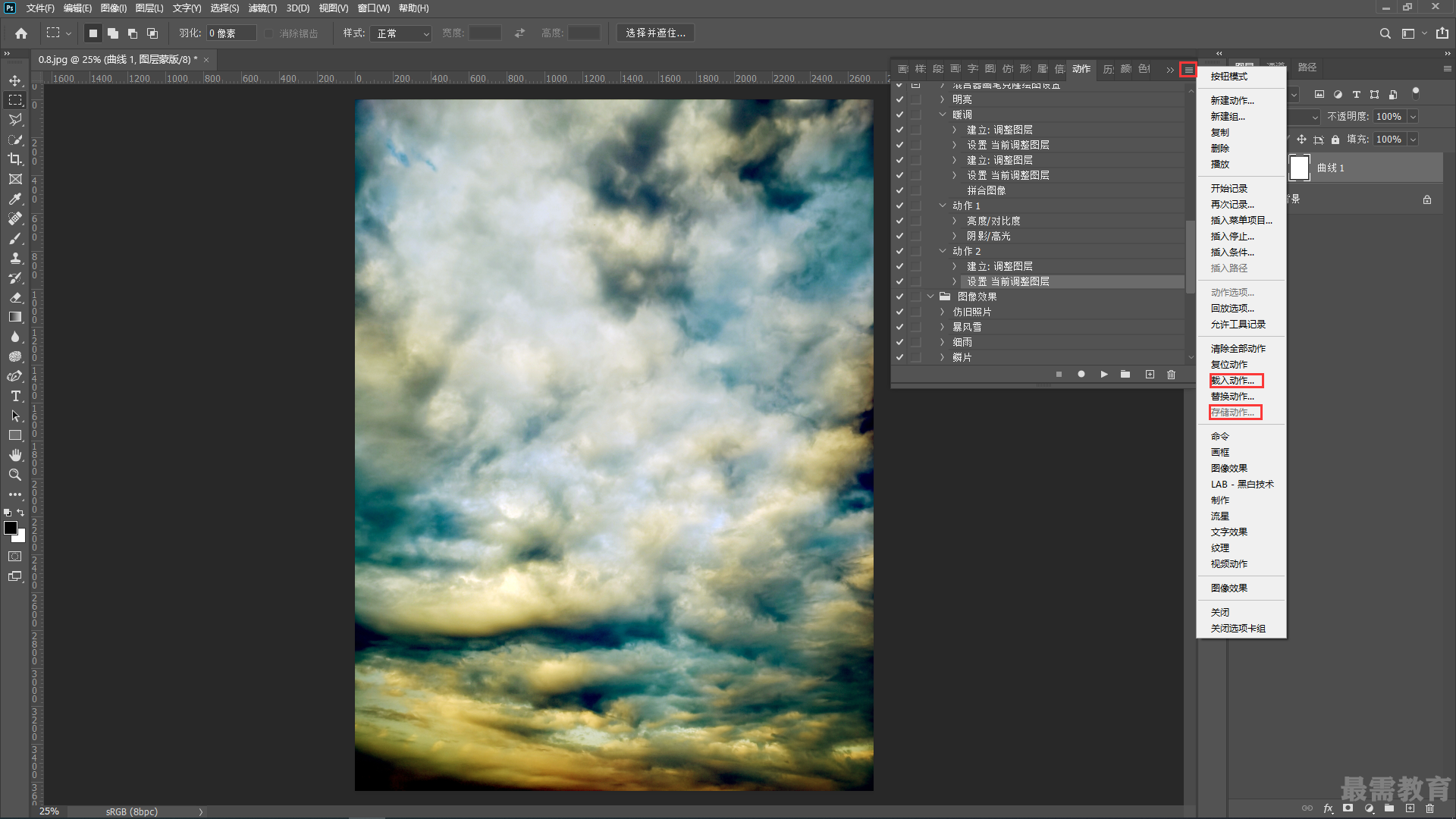Screen dimensions: 1456x819
Task: Choose 新建动作... from flyout menu
Action: pos(1232,101)
